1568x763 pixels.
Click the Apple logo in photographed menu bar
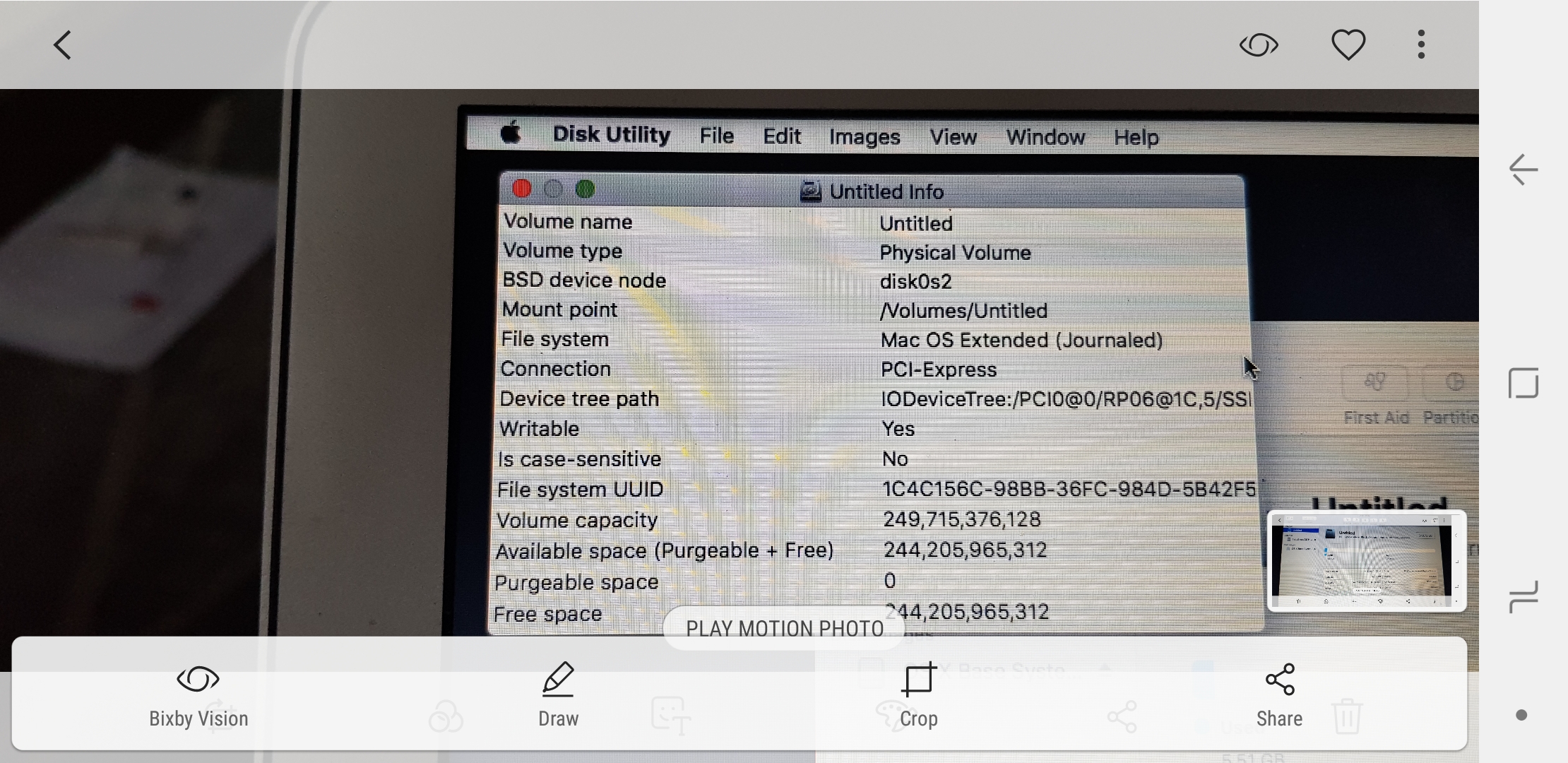pos(510,133)
